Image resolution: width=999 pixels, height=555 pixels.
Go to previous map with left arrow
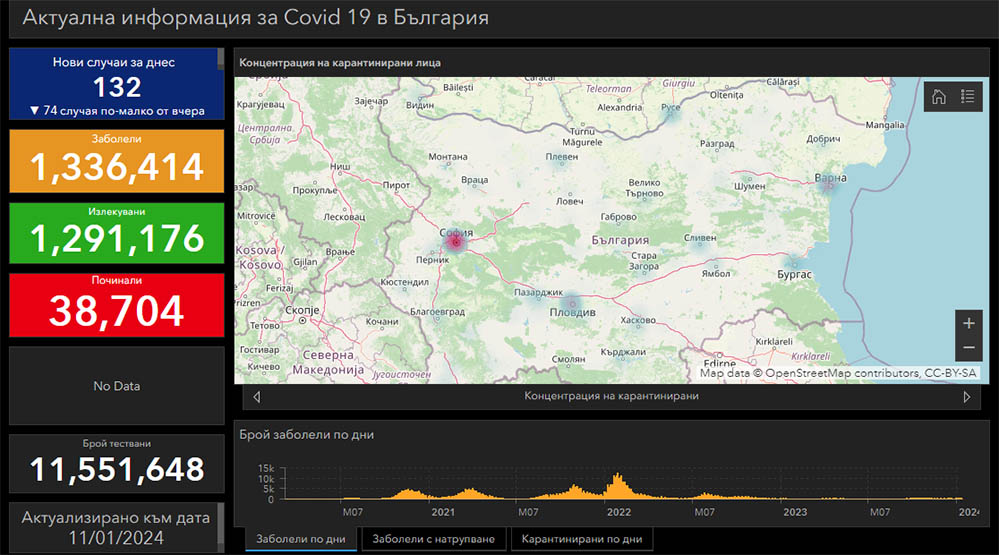pyautogui.click(x=256, y=397)
